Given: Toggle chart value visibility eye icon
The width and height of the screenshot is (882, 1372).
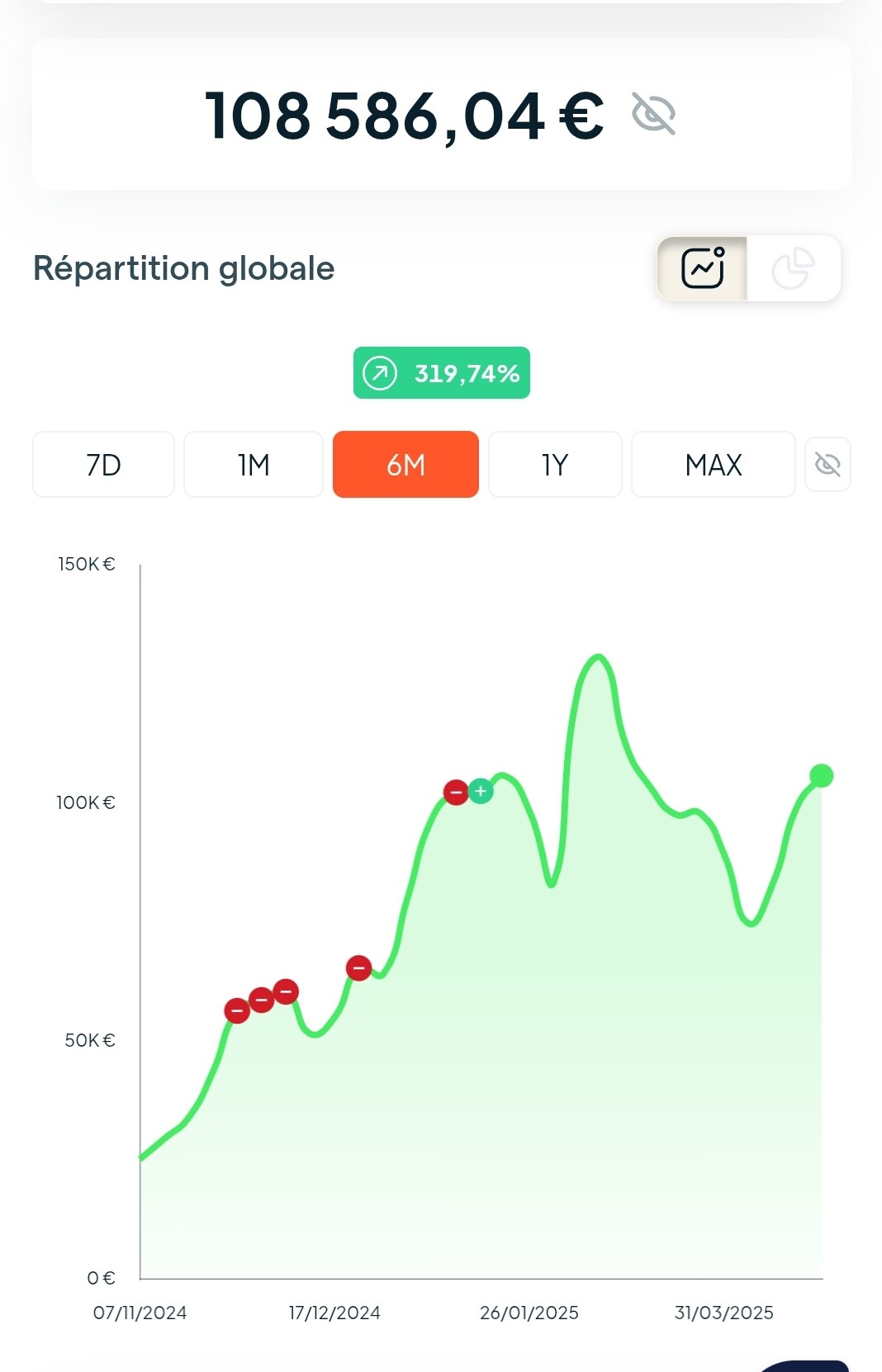Looking at the screenshot, I should [827, 465].
